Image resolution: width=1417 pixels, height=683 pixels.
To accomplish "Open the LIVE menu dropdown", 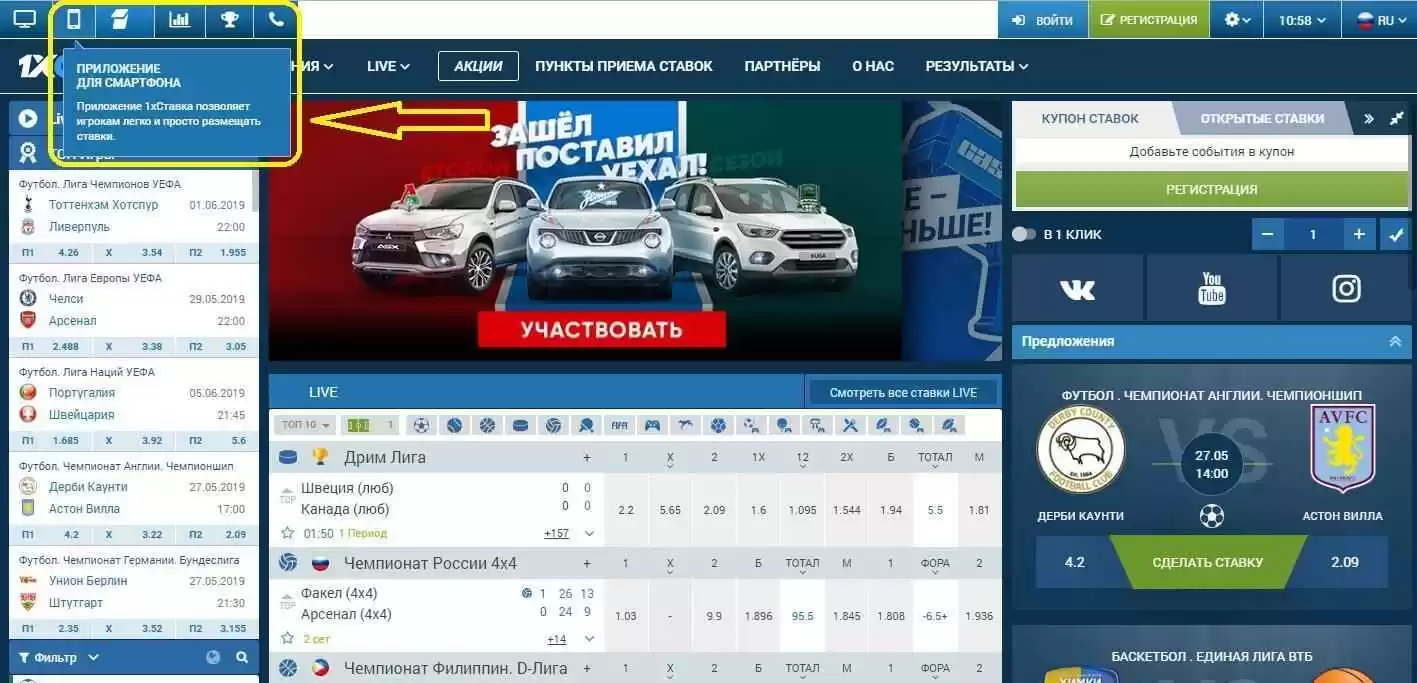I will click(x=388, y=66).
